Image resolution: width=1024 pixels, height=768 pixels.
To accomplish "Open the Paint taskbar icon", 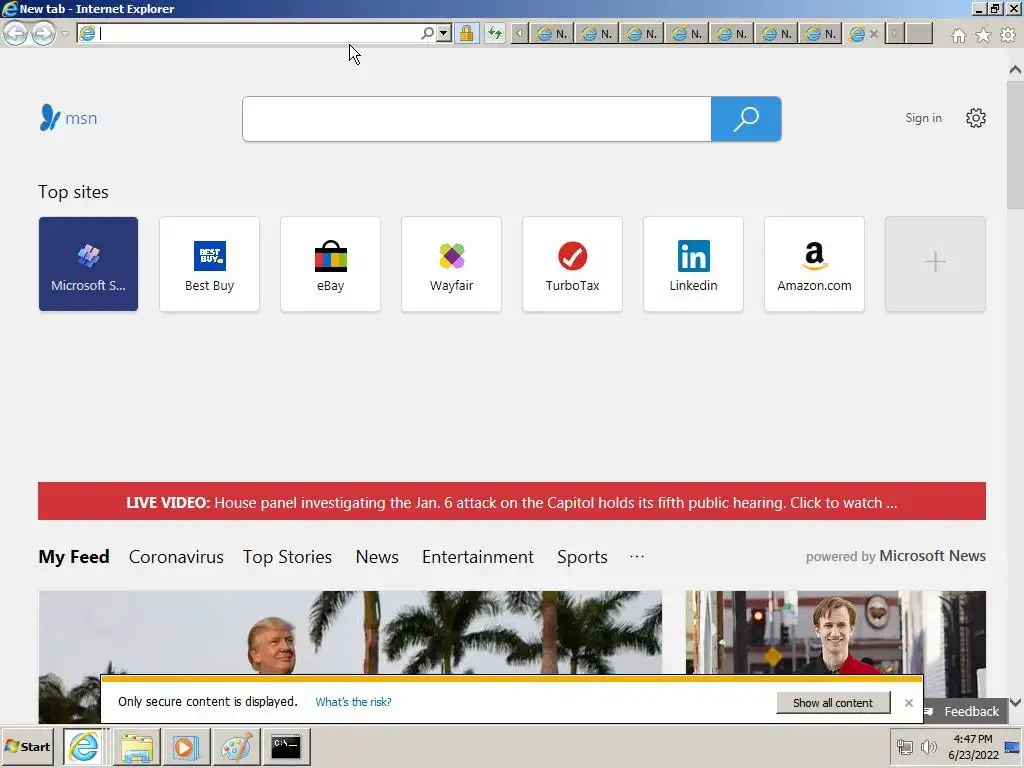I will pyautogui.click(x=236, y=746).
